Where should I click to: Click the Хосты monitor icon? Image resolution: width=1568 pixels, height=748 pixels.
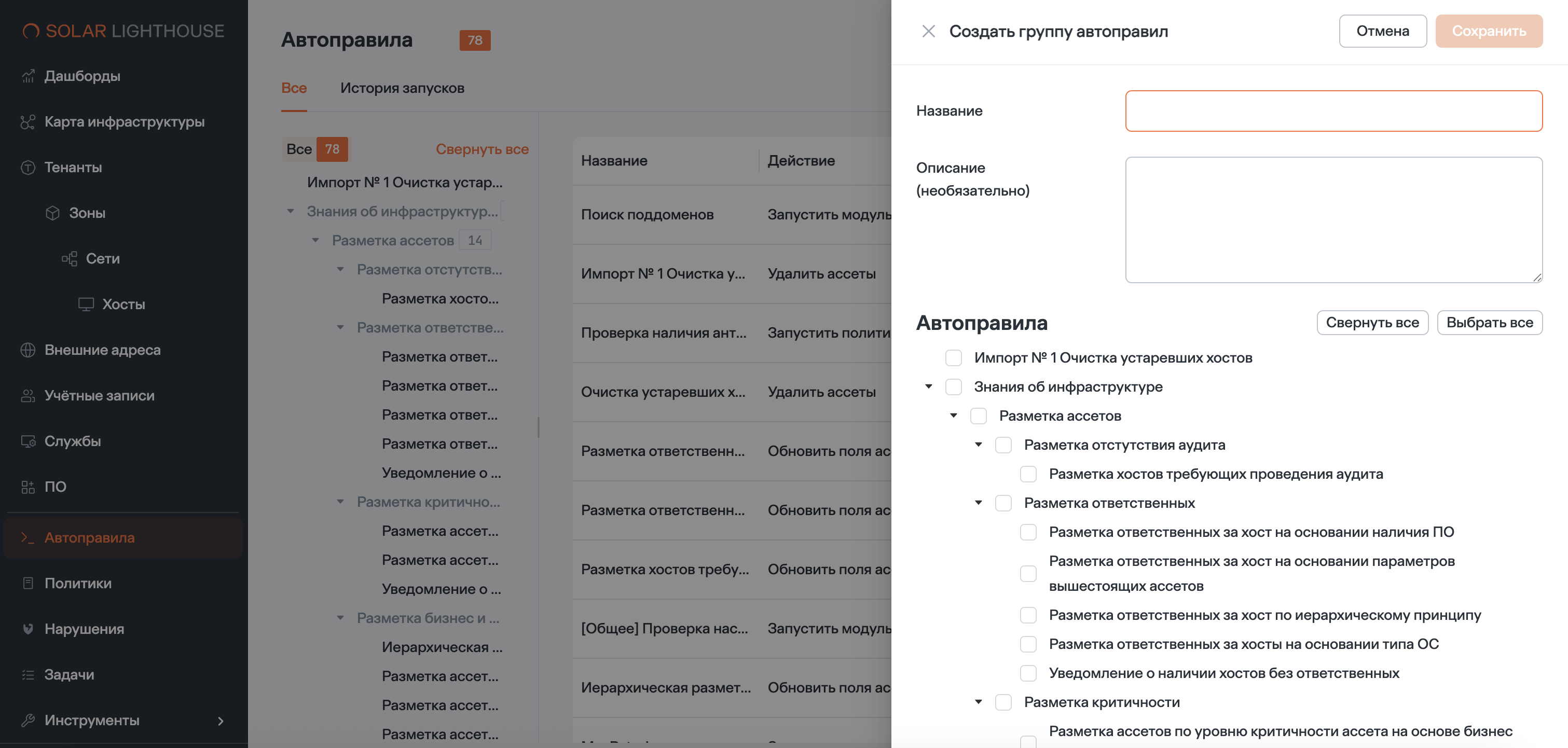[x=86, y=304]
